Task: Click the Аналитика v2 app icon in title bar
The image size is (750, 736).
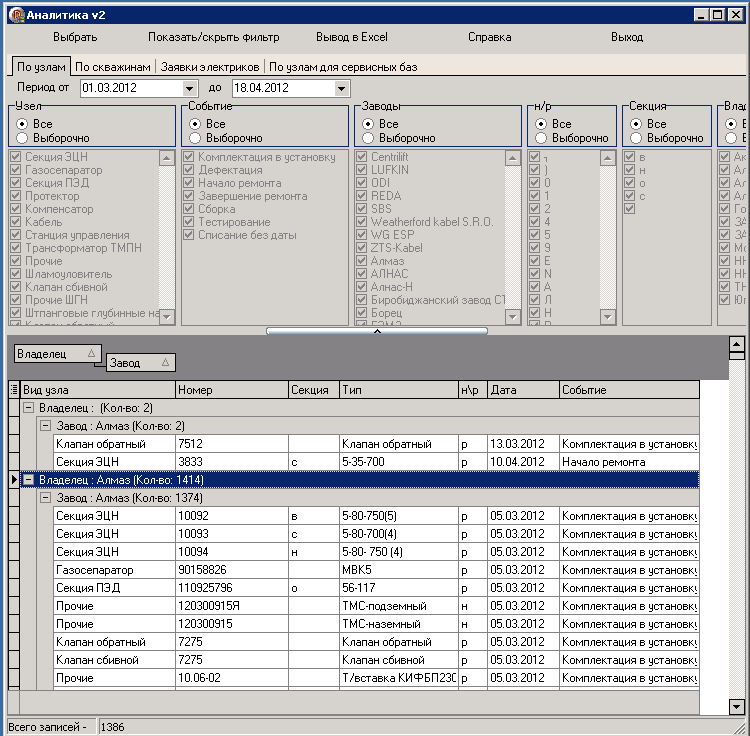Action: pyautogui.click(x=16, y=15)
